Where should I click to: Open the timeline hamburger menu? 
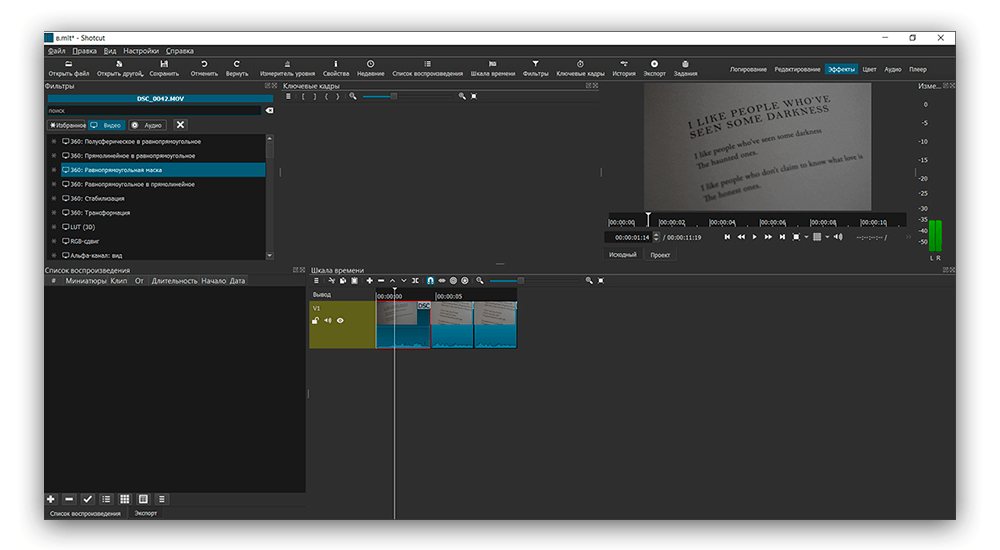pyautogui.click(x=317, y=281)
